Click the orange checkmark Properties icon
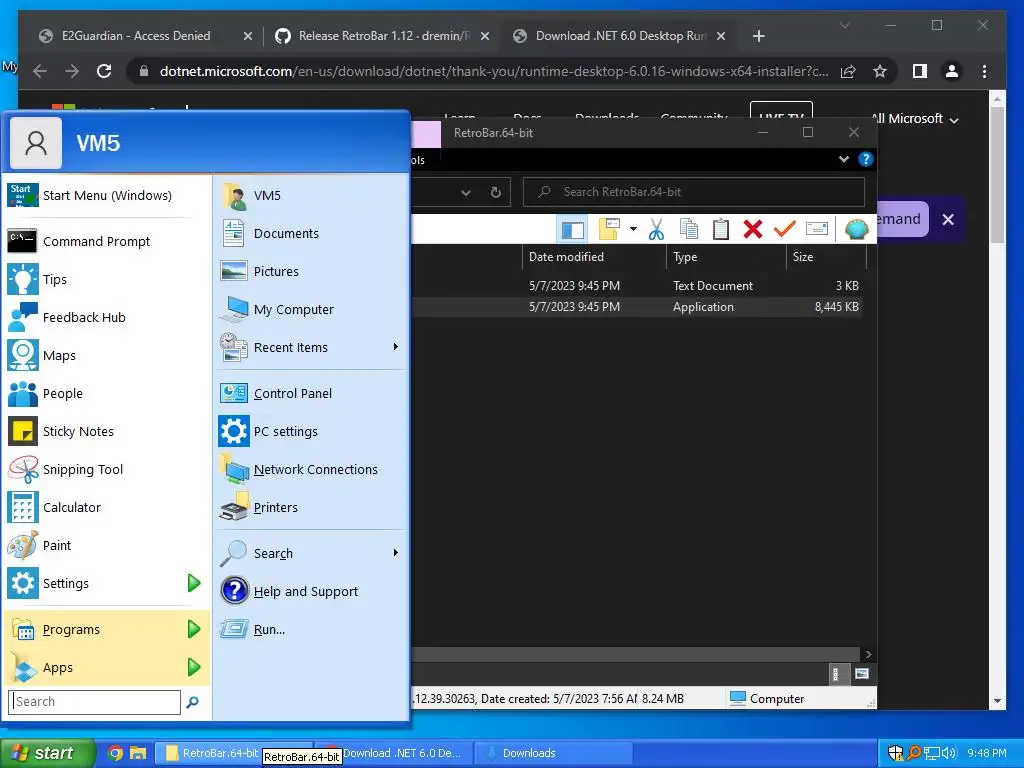This screenshot has width=1024, height=768. pos(784,229)
